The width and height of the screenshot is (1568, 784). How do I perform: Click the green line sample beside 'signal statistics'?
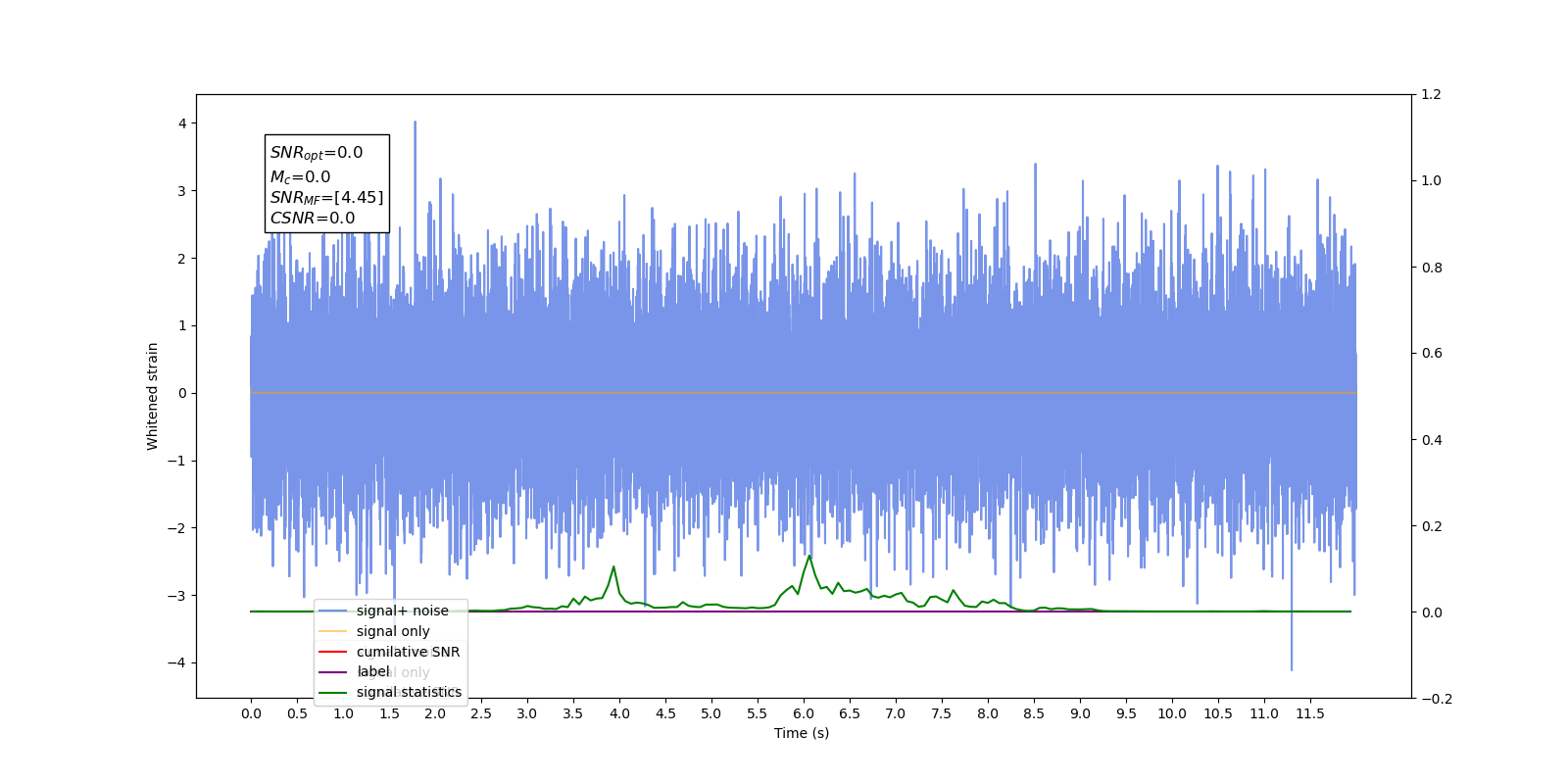[333, 693]
